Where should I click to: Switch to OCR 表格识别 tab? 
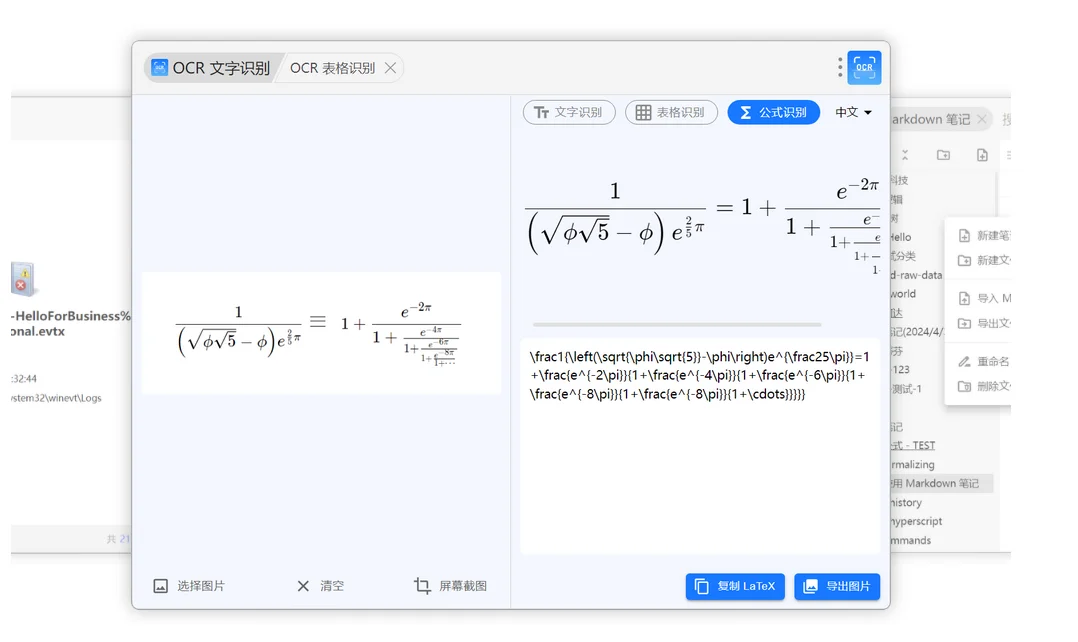click(x=332, y=68)
